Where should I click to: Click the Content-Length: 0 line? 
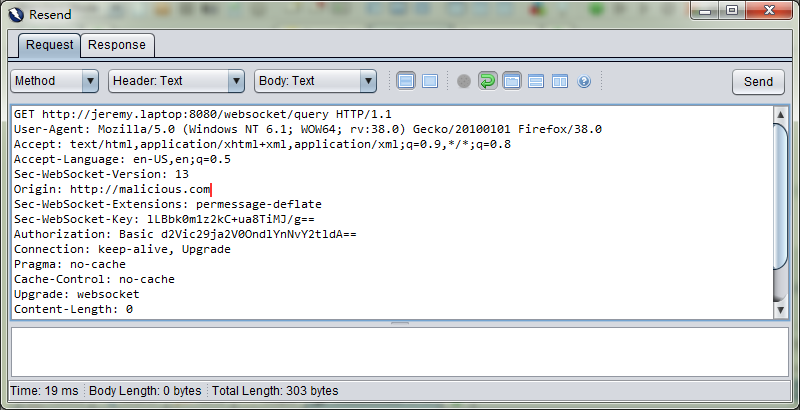[73, 309]
